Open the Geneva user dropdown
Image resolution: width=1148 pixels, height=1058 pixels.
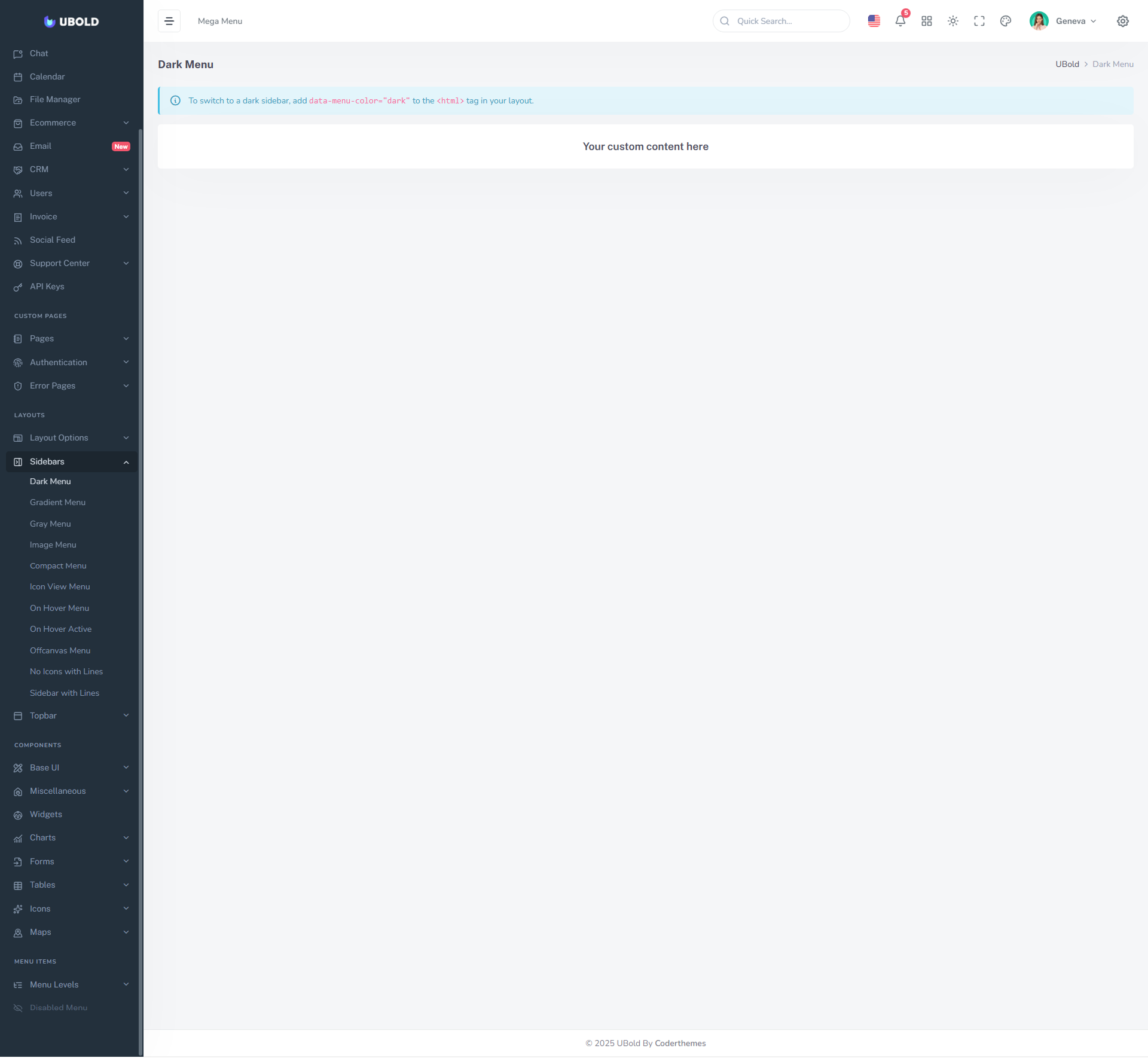click(x=1076, y=21)
